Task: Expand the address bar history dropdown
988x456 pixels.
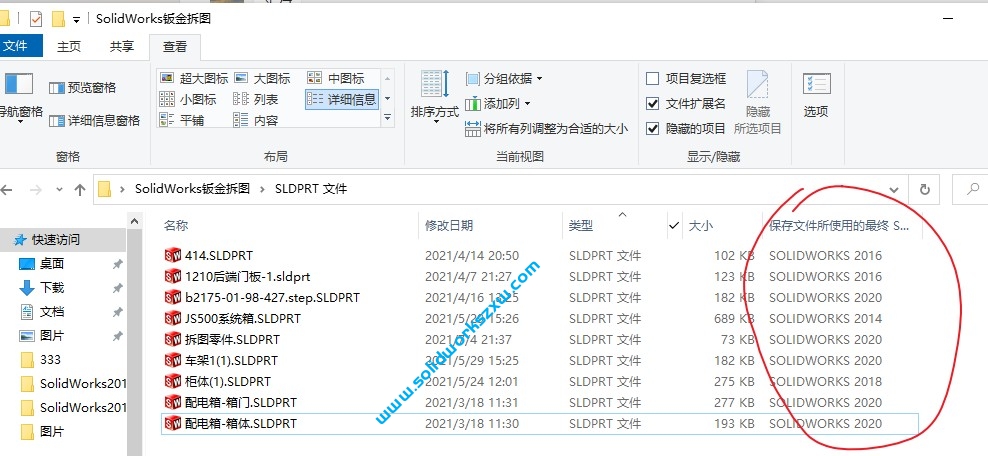Action: tap(893, 189)
